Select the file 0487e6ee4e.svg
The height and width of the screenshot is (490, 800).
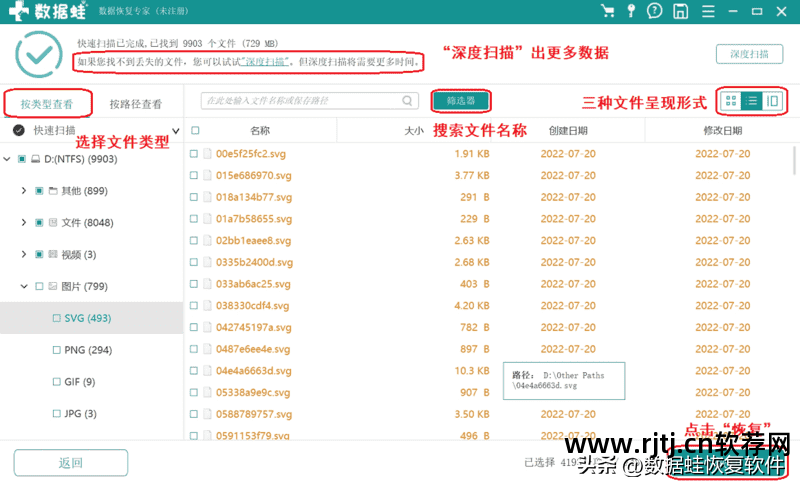[x=253, y=349]
